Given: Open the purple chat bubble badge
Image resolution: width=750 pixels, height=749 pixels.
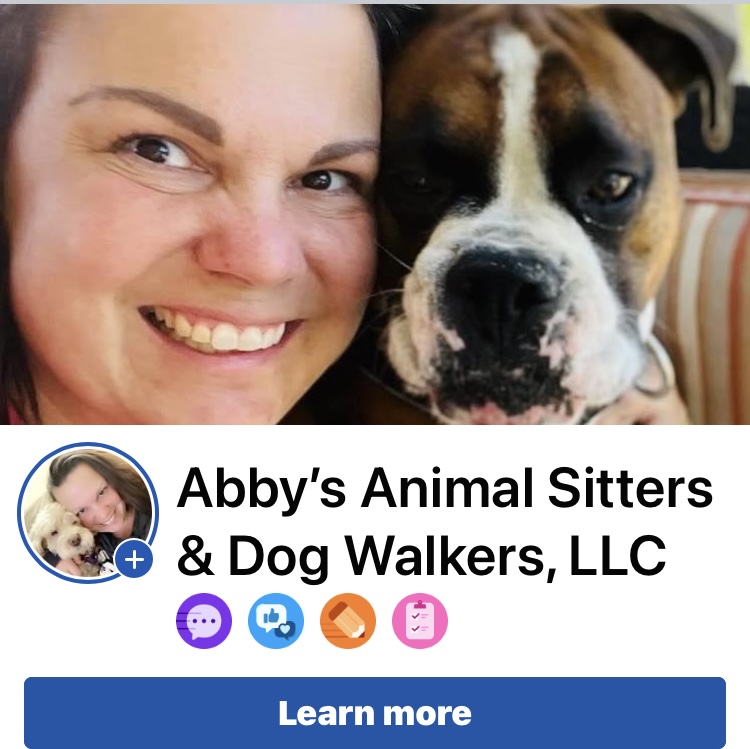Looking at the screenshot, I should pos(204,621).
